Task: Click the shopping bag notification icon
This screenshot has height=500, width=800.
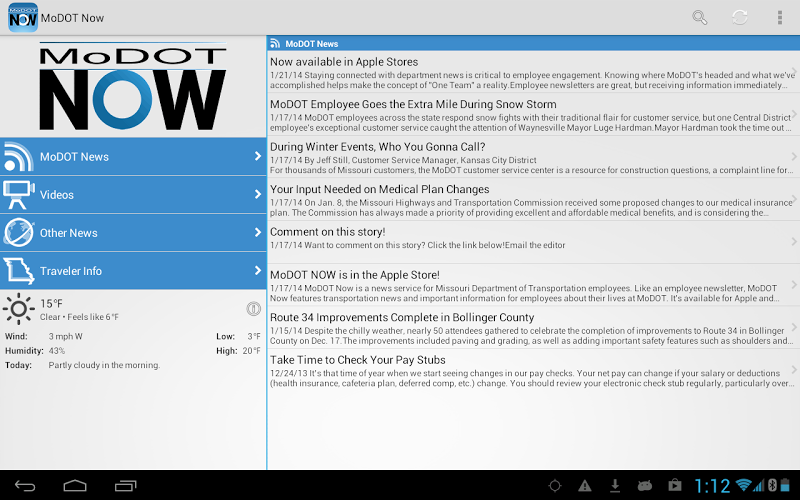Action: 674,485
